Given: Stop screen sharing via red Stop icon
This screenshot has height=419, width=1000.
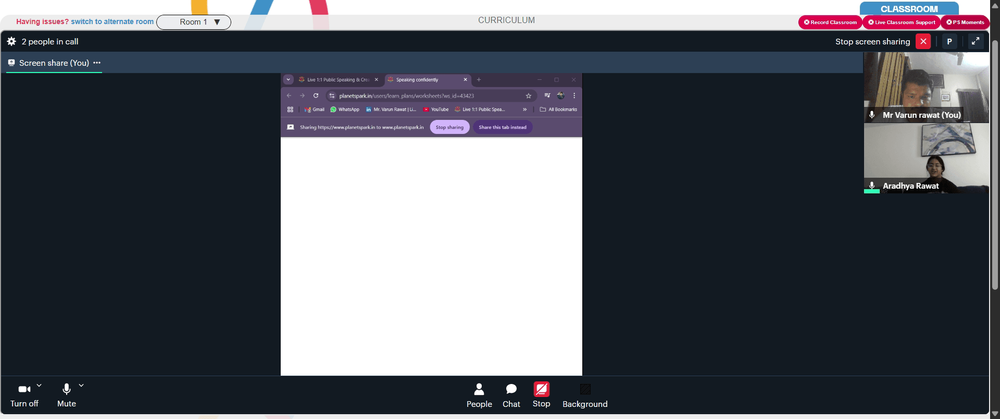Looking at the screenshot, I should click(541, 395).
